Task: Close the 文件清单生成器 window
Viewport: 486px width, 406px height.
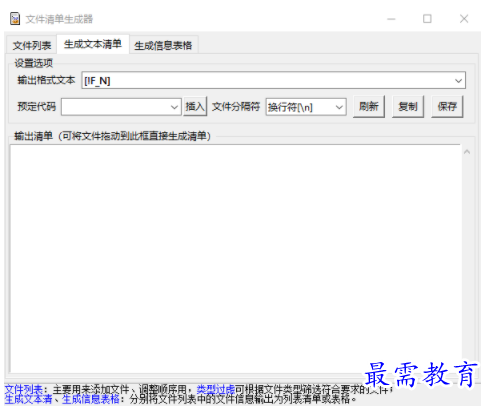Action: click(x=464, y=19)
